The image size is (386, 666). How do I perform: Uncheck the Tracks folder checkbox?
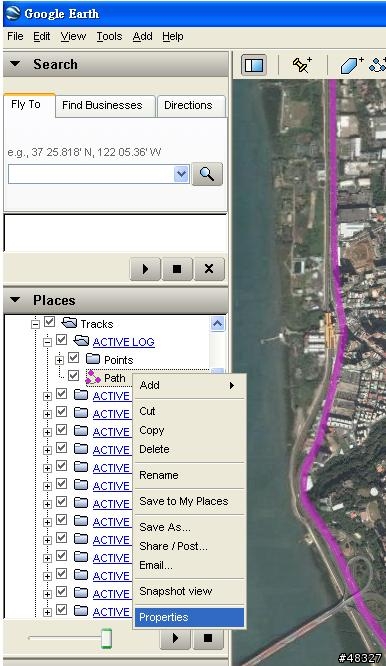point(50,322)
